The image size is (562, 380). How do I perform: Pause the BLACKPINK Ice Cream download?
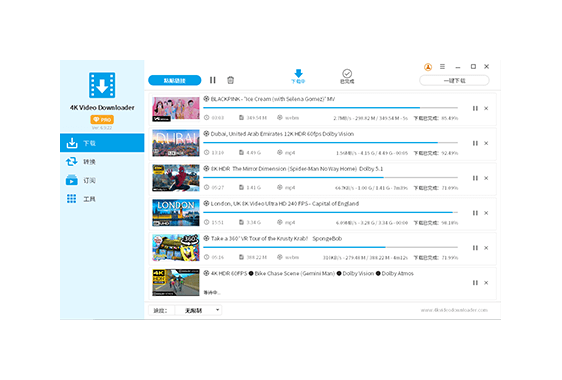coord(475,108)
